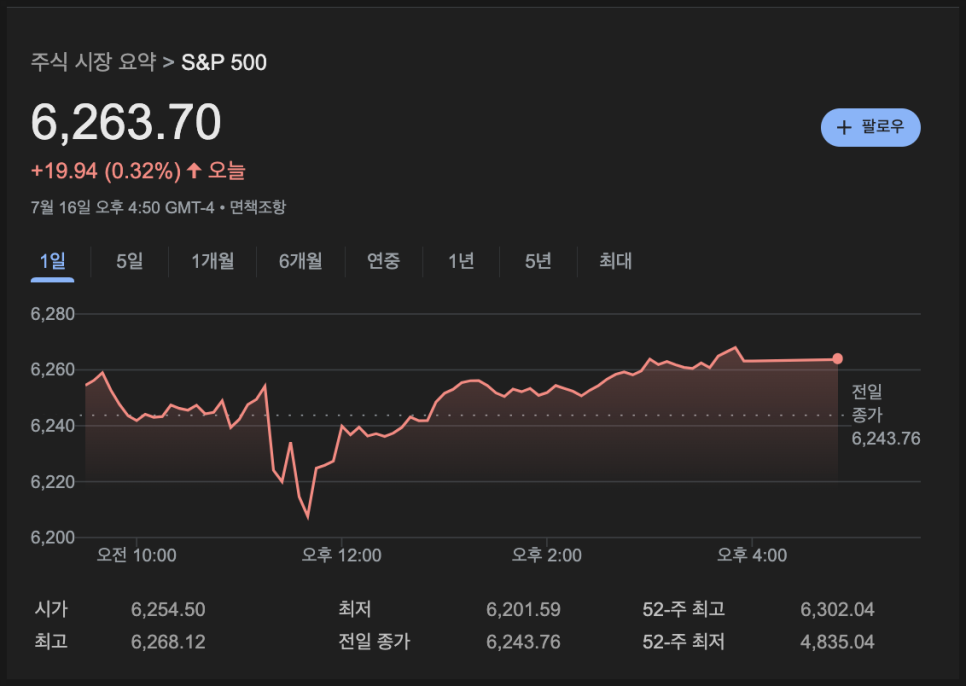Open the 주식 시장 요약 breadcrumb link
Screen dimensions: 966x686
point(93,62)
